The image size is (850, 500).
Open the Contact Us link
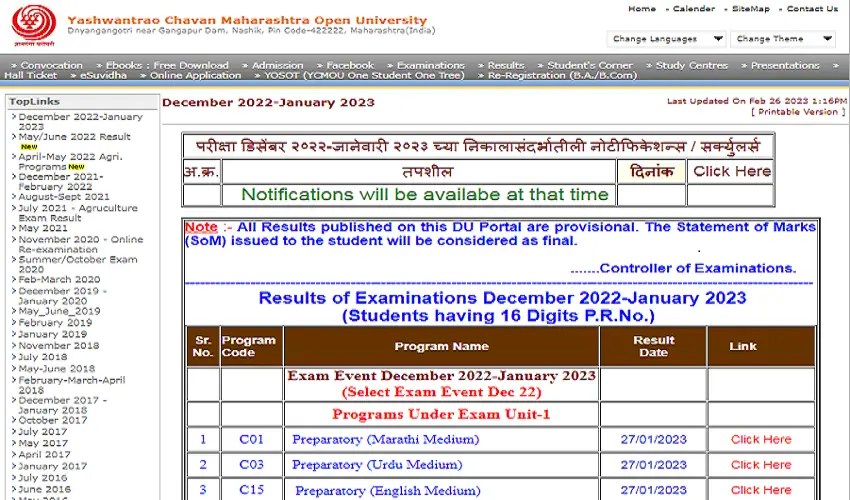point(812,9)
